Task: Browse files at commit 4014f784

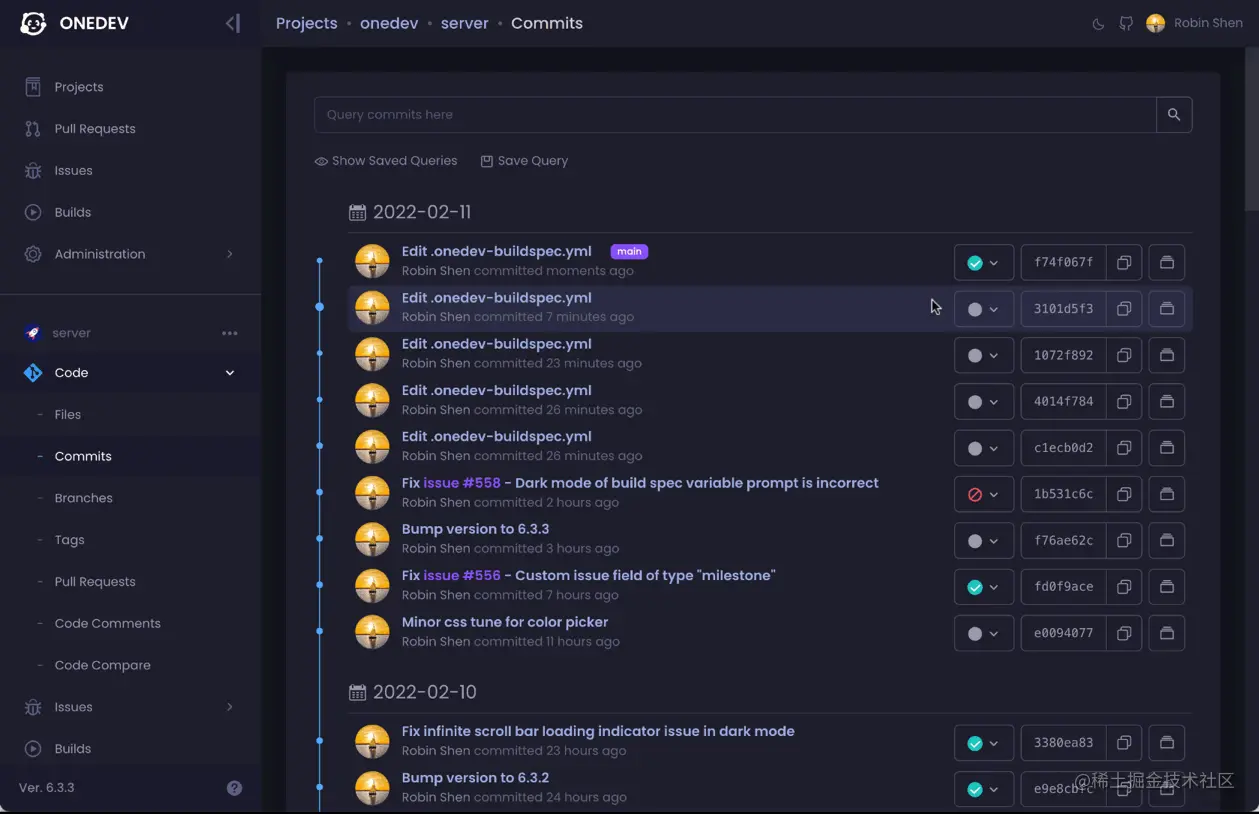Action: click(x=1167, y=402)
